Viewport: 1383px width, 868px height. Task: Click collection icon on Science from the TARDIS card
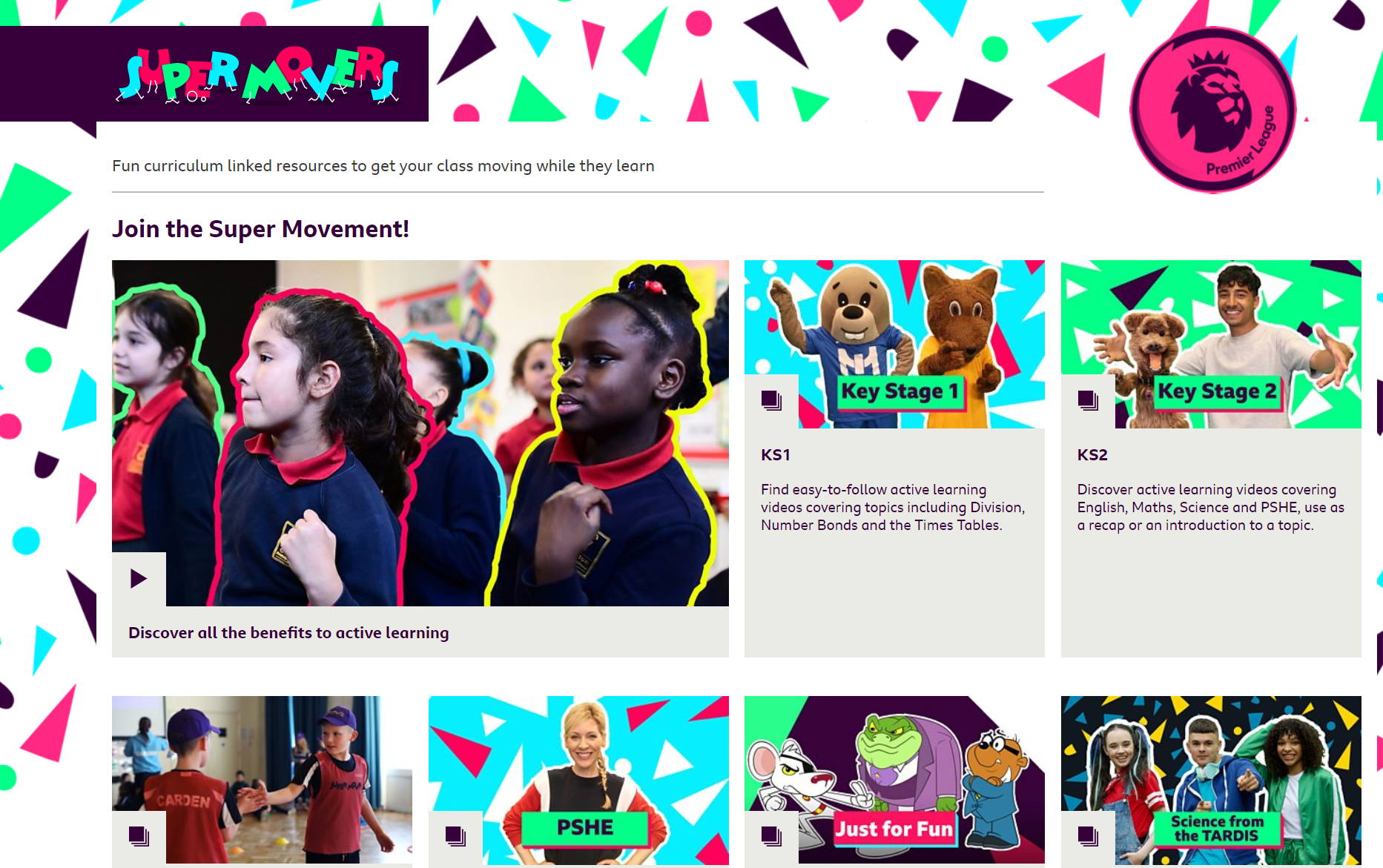1088,837
